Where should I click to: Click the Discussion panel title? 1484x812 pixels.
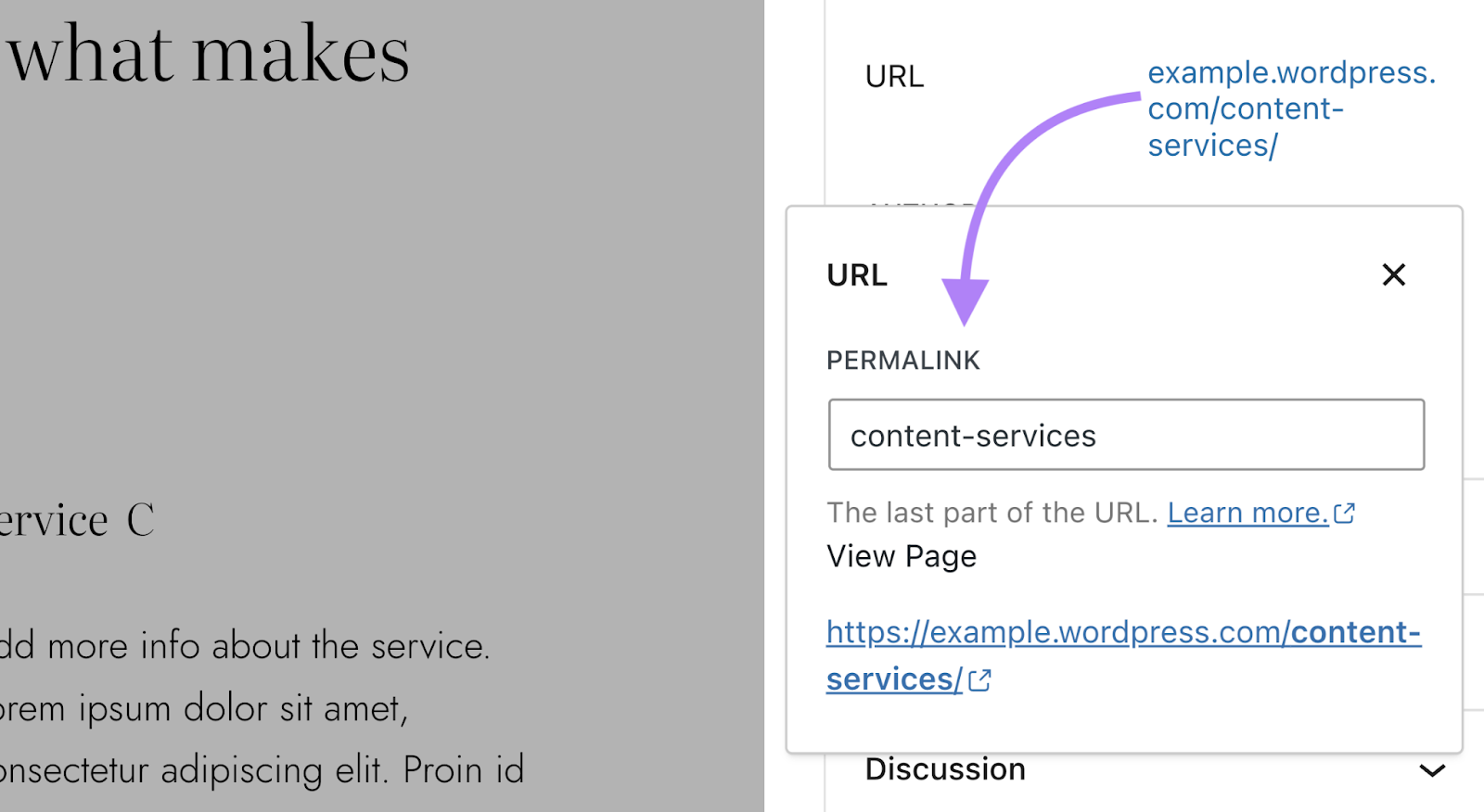coord(945,770)
